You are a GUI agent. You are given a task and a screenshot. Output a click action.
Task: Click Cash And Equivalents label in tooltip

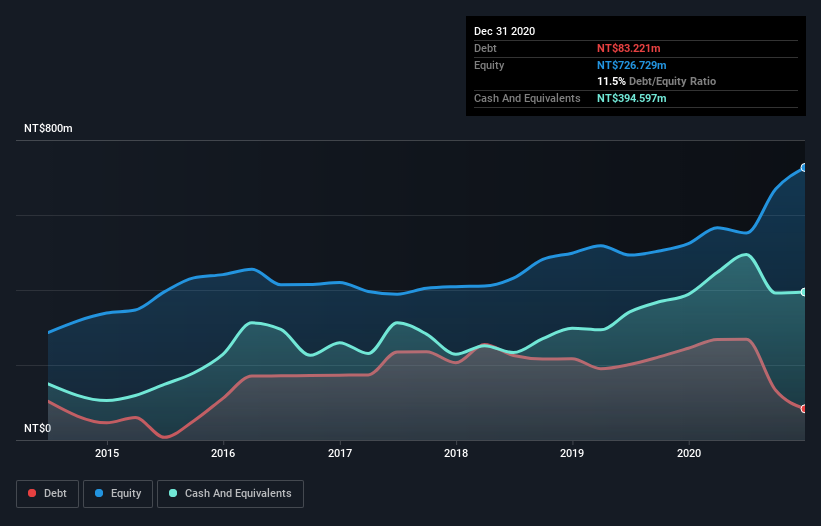click(x=527, y=98)
